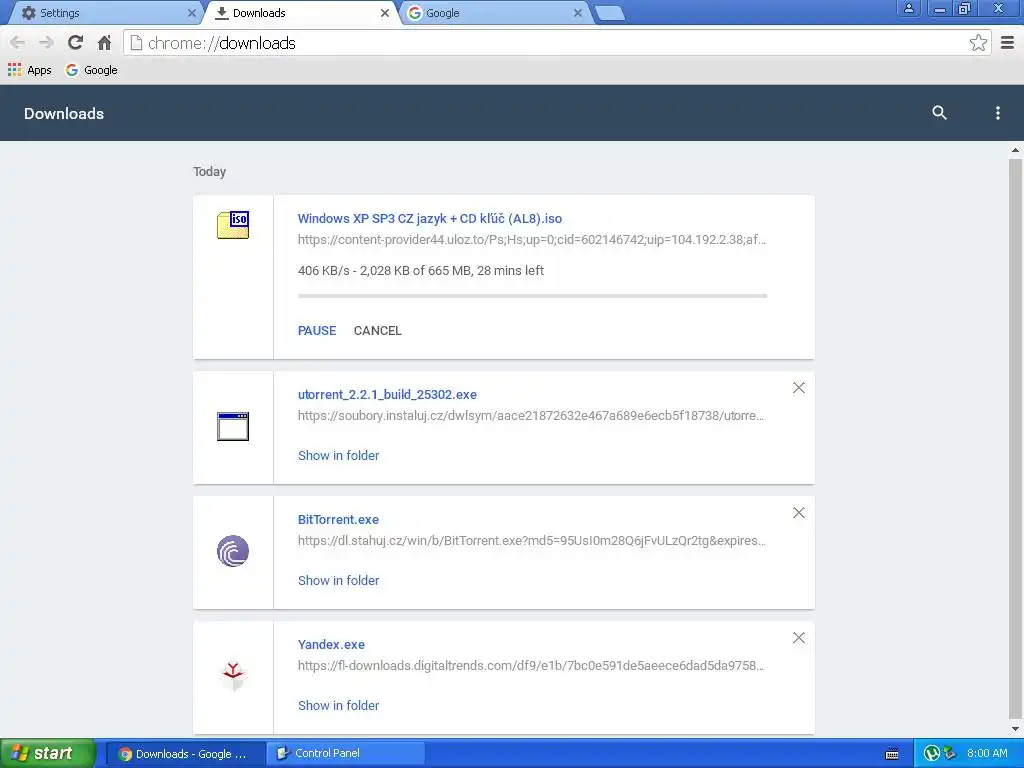
Task: Close the Google tab
Action: (578, 13)
